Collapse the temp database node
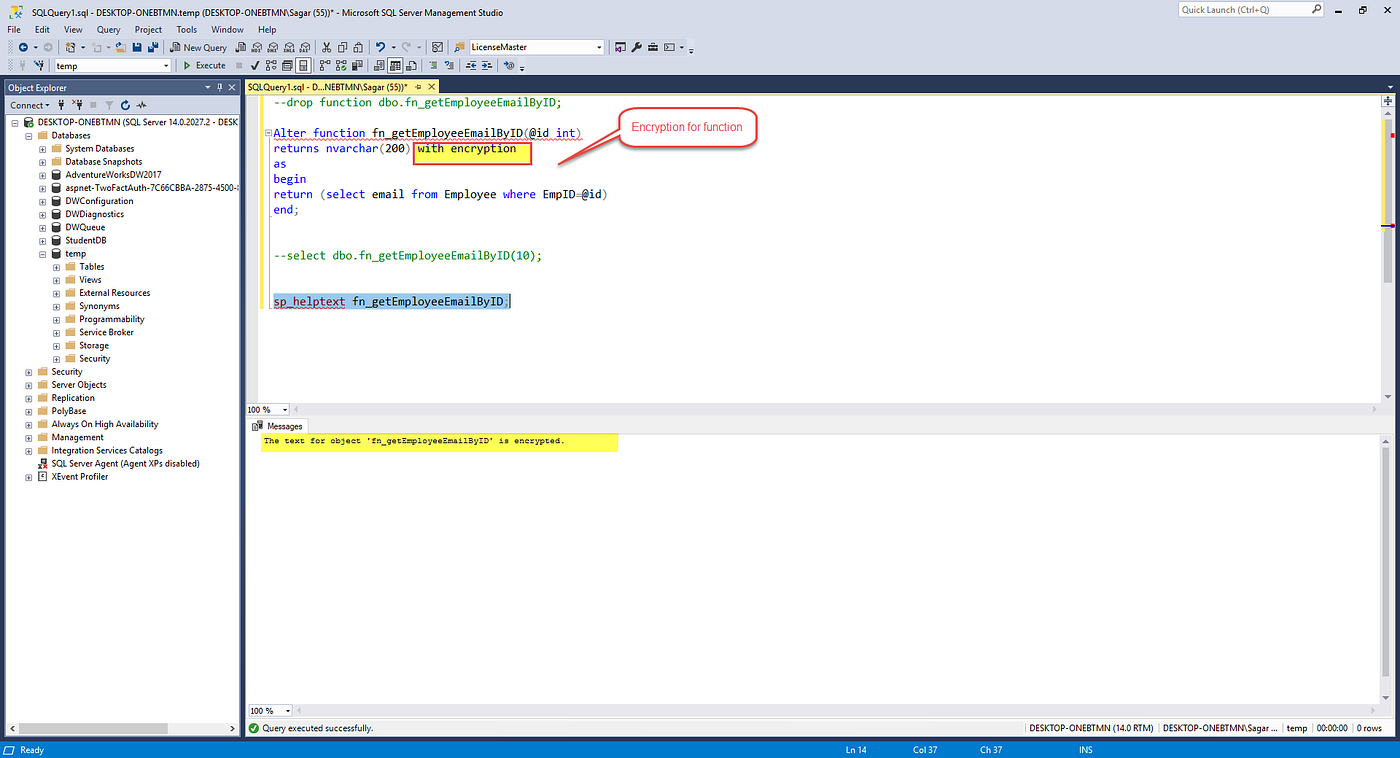The width and height of the screenshot is (1400, 758). 41,253
